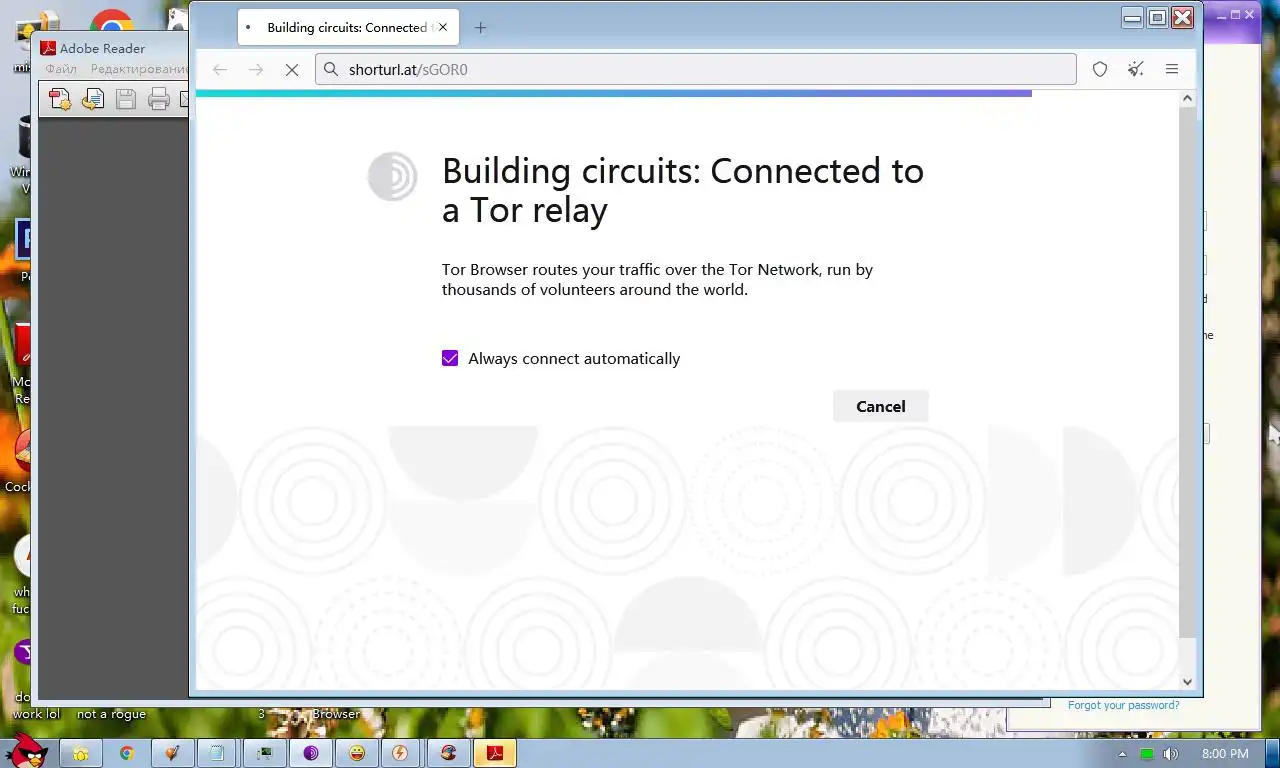This screenshot has height=768, width=1280.
Task: Click the Save floppy icon in Adobe Reader
Action: point(126,99)
